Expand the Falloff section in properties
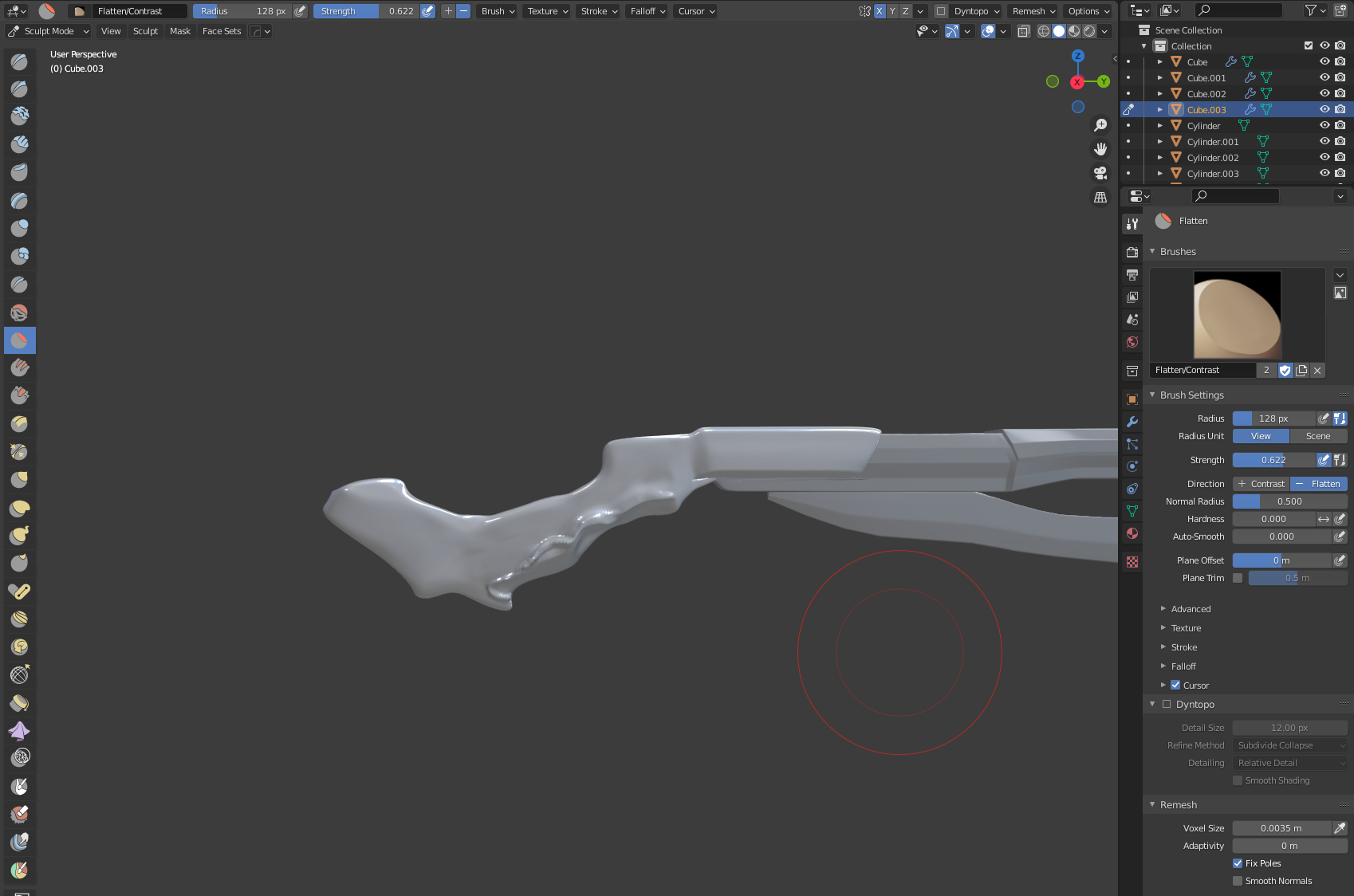Screen dimensions: 1354x896 coord(1183,666)
